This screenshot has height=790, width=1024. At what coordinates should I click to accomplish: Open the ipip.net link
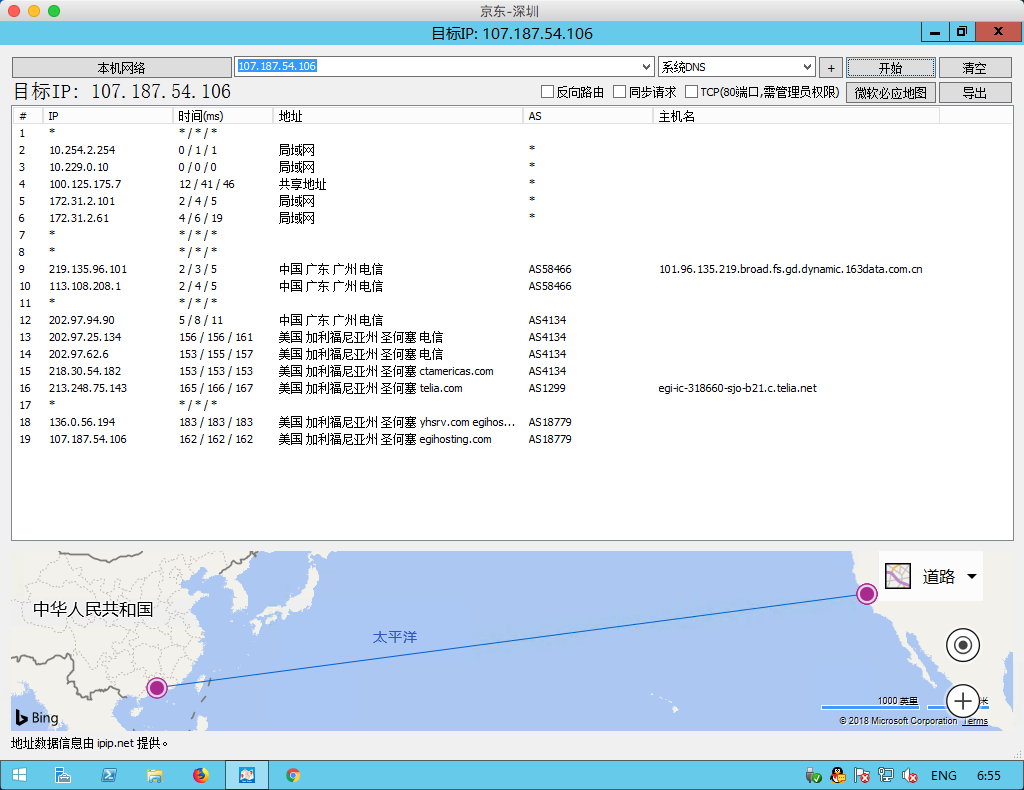pyautogui.click(x=115, y=743)
